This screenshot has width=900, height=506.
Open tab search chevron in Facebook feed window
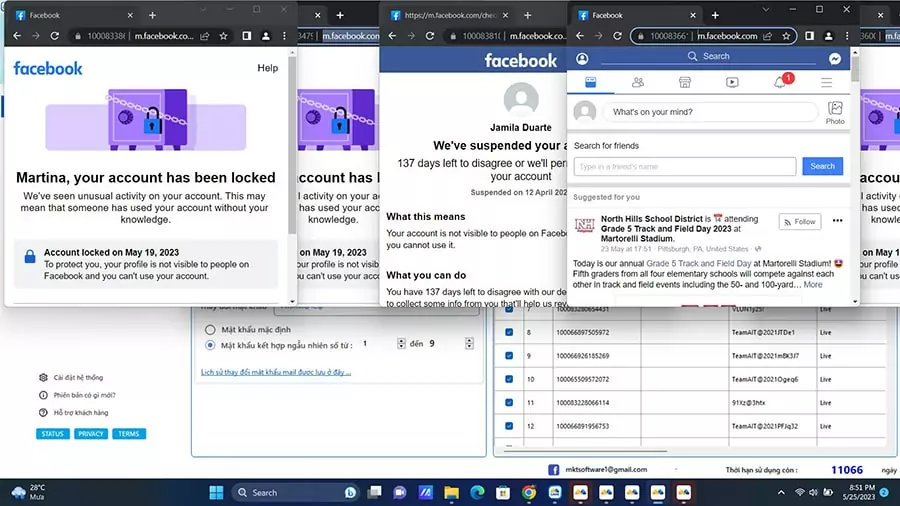coord(766,10)
